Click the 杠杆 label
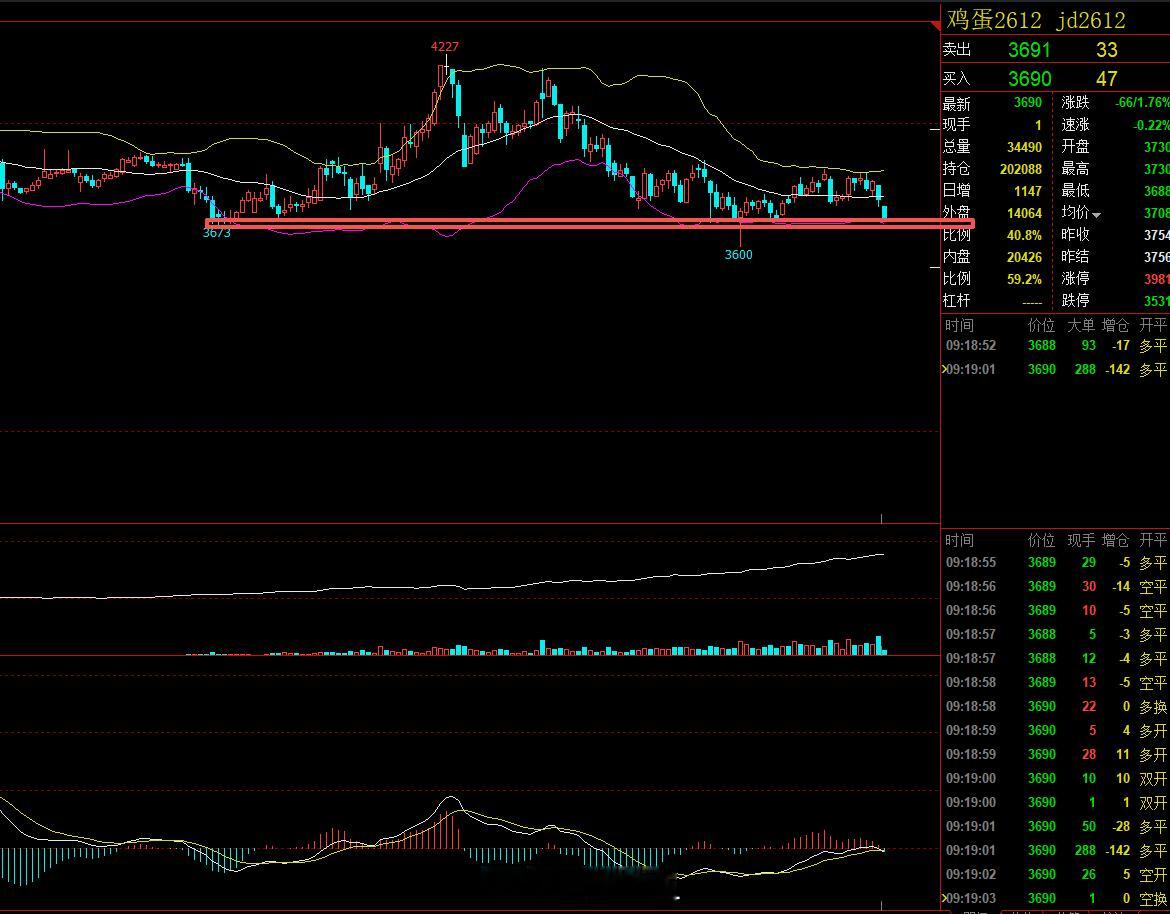 coord(957,300)
